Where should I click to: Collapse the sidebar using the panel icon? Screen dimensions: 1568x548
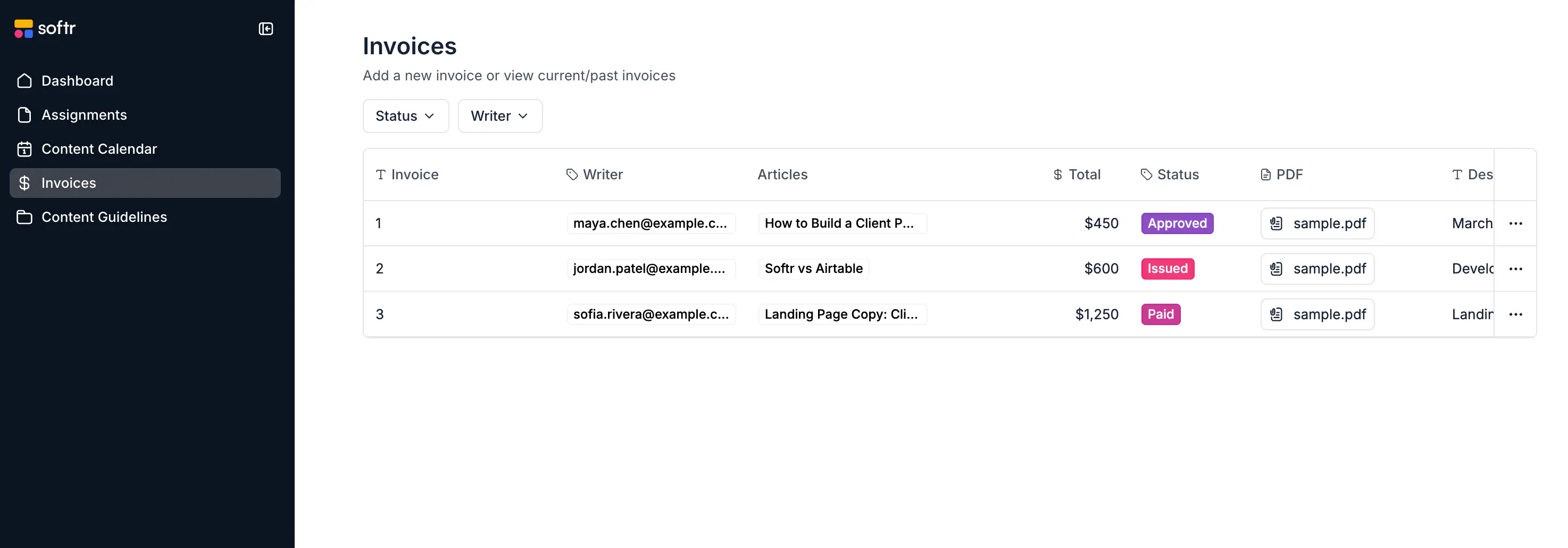click(266, 29)
